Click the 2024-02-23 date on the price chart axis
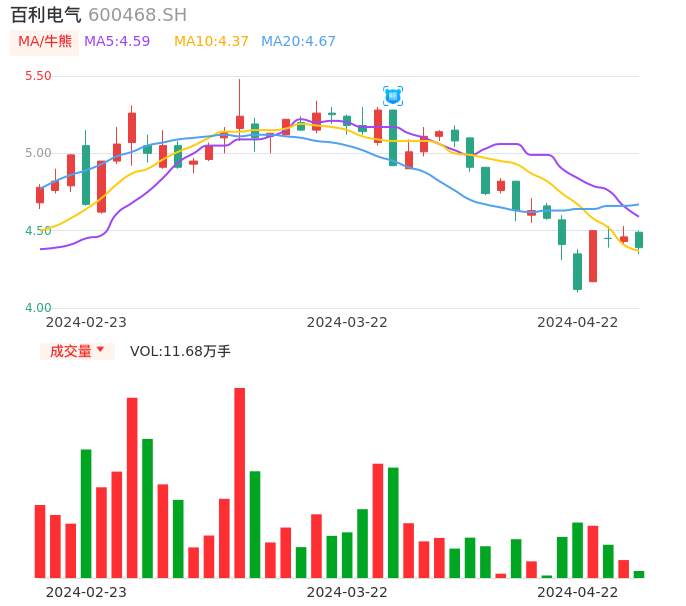The width and height of the screenshot is (686, 606). [86, 322]
